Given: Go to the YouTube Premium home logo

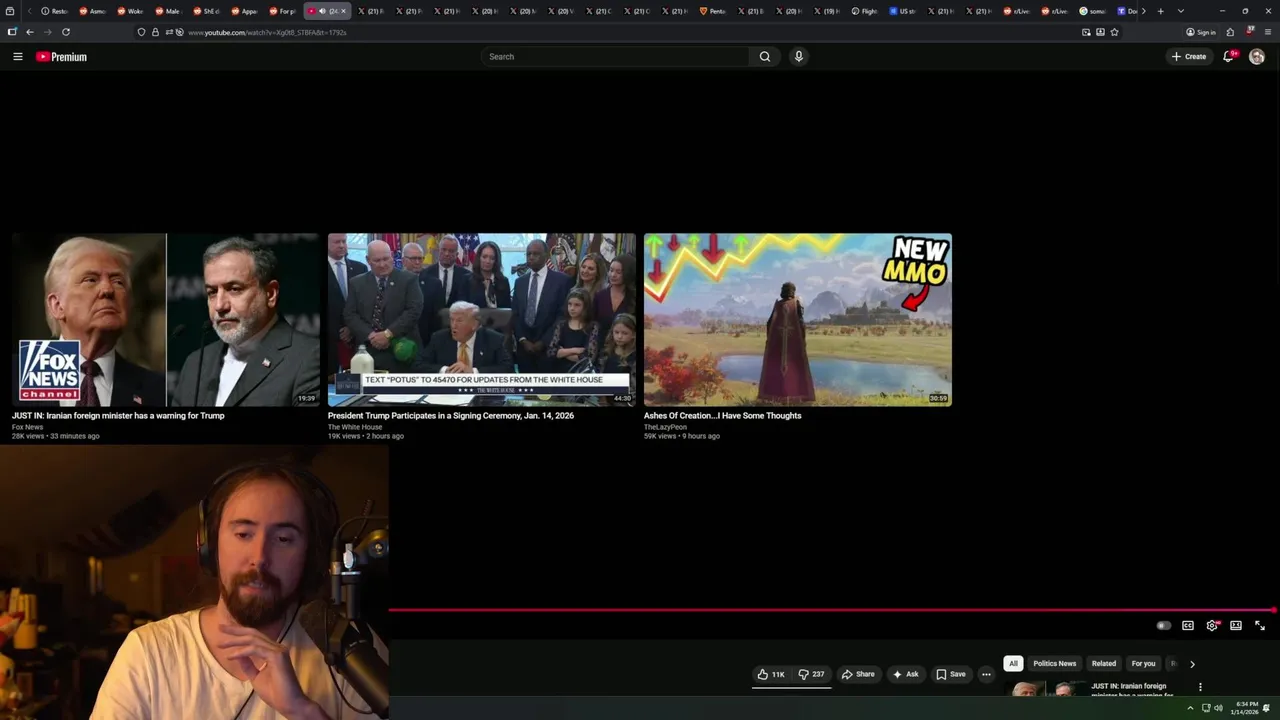Looking at the screenshot, I should pyautogui.click(x=62, y=57).
